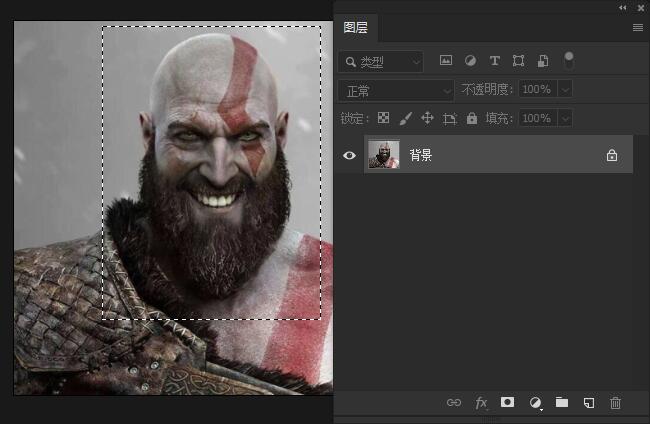Create a new layer
The width and height of the screenshot is (650, 424).
[x=589, y=402]
